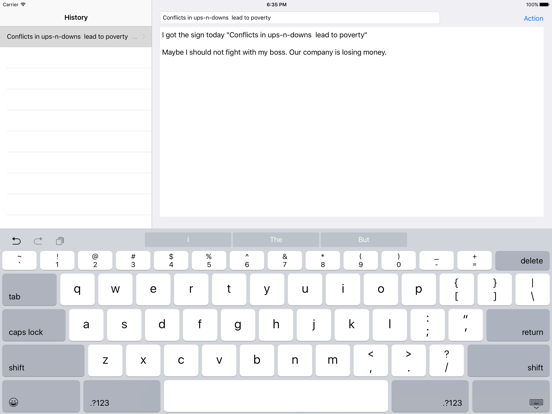Tap the left bracket brace key
The height and width of the screenshot is (414, 552).
click(x=457, y=289)
